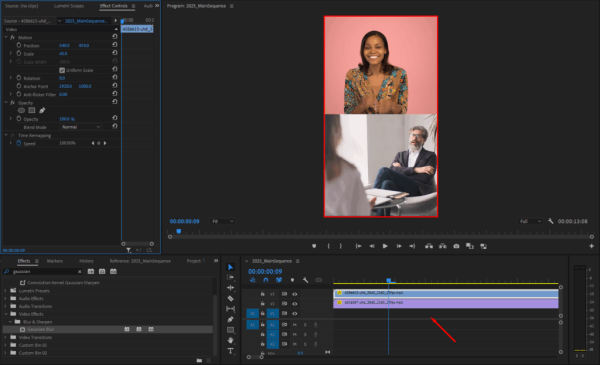This screenshot has width=600, height=365.
Task: Play the sequence in Program monitor
Action: pos(385,246)
